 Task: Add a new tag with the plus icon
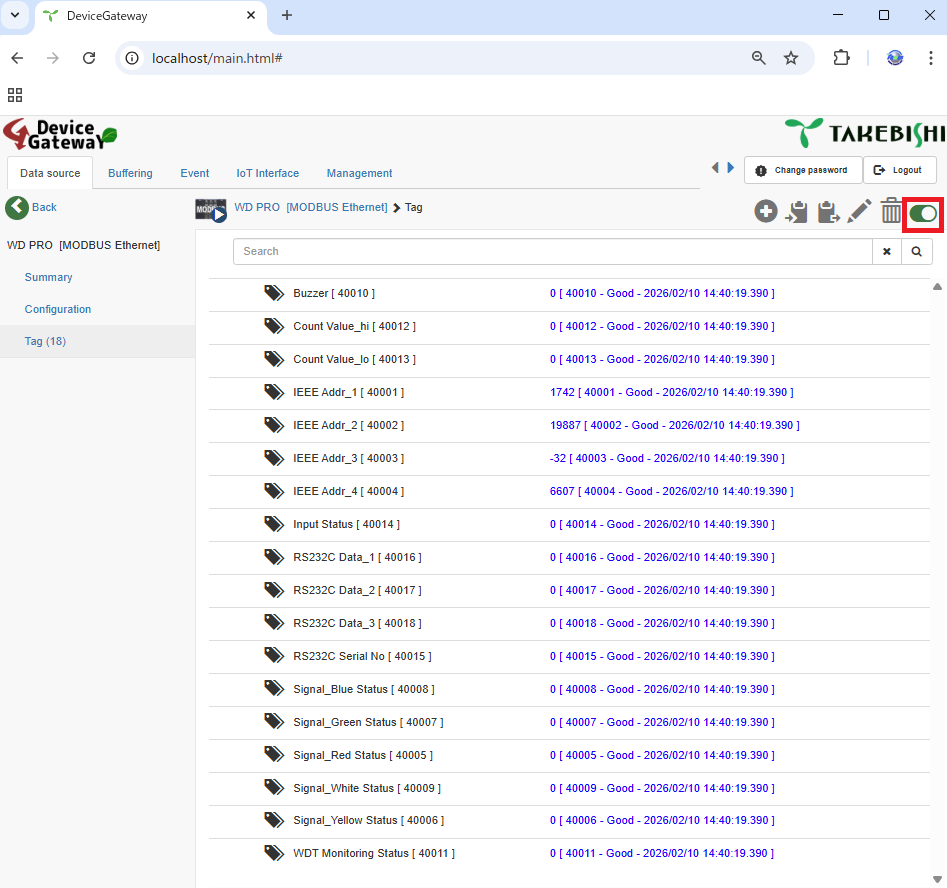pyautogui.click(x=765, y=211)
